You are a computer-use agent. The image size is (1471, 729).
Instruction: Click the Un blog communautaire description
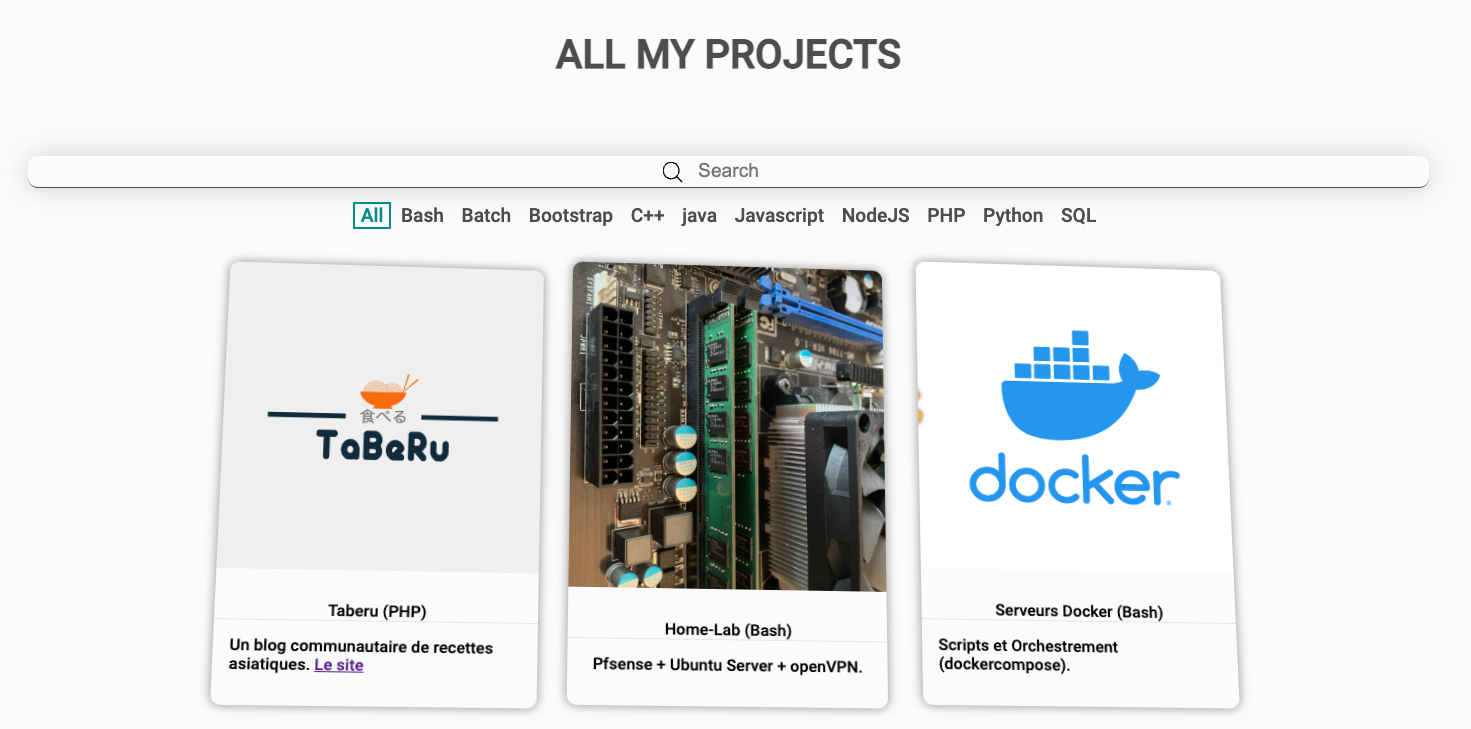[x=361, y=655]
